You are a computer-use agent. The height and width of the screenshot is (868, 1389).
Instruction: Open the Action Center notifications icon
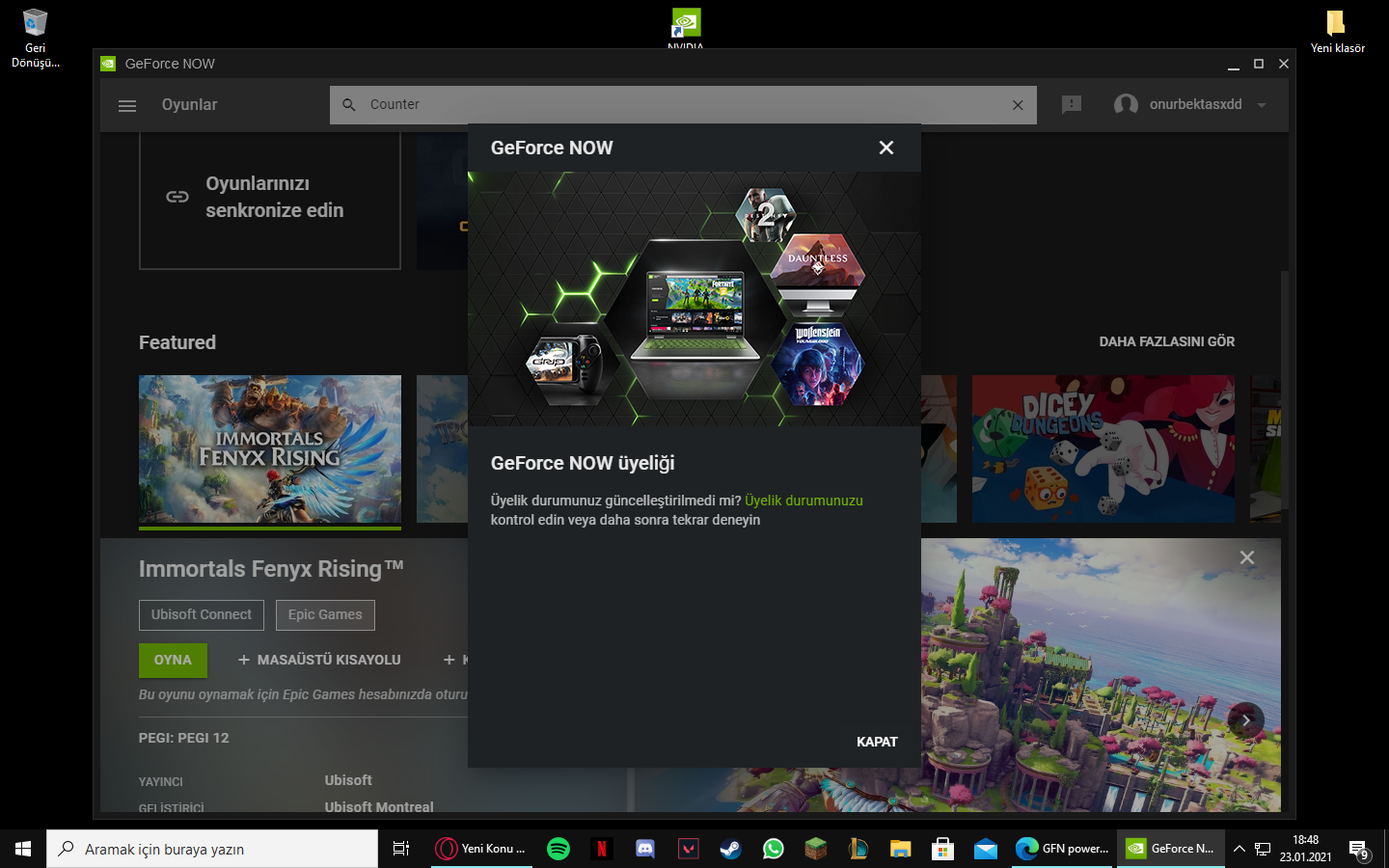pyautogui.click(x=1359, y=850)
